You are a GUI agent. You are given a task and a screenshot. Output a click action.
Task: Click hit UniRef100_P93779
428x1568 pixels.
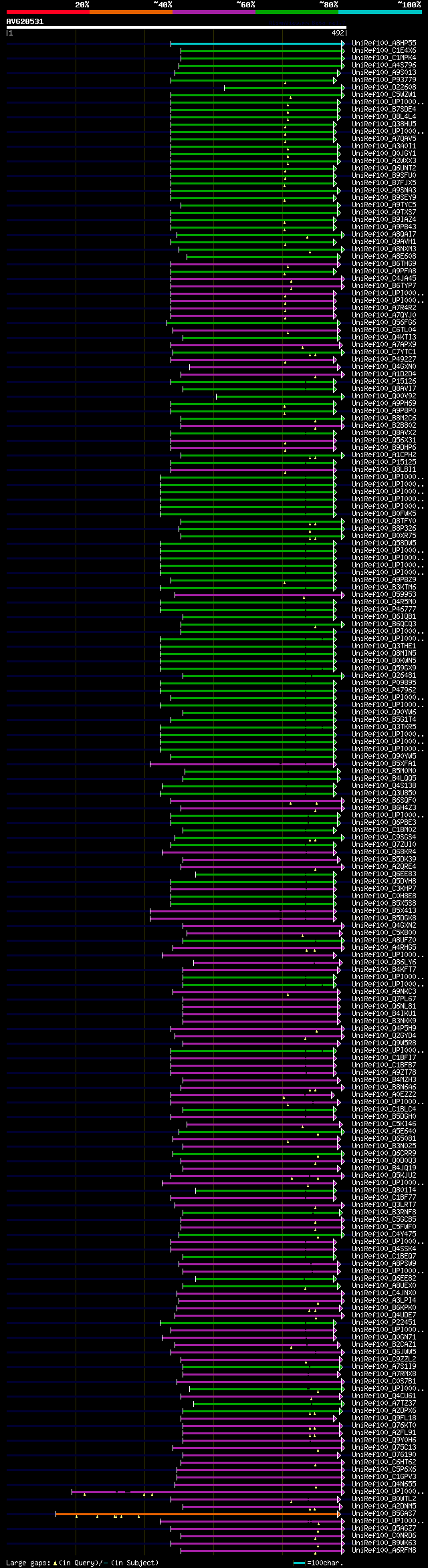[384, 80]
